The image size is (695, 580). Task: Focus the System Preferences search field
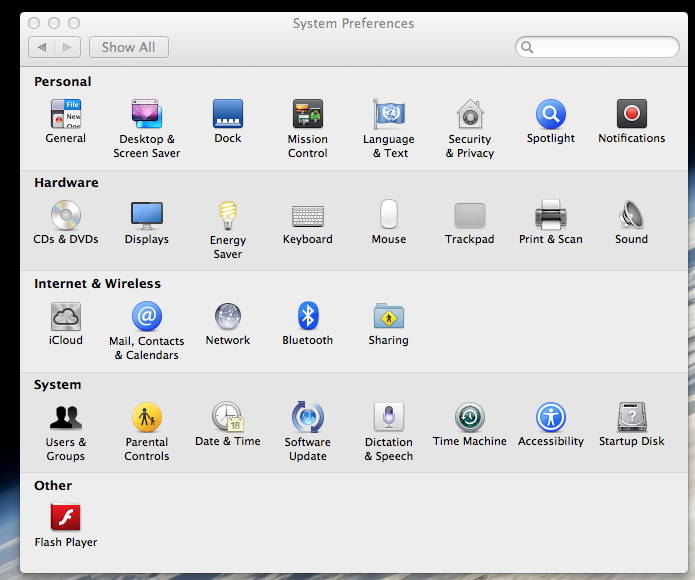tap(597, 47)
